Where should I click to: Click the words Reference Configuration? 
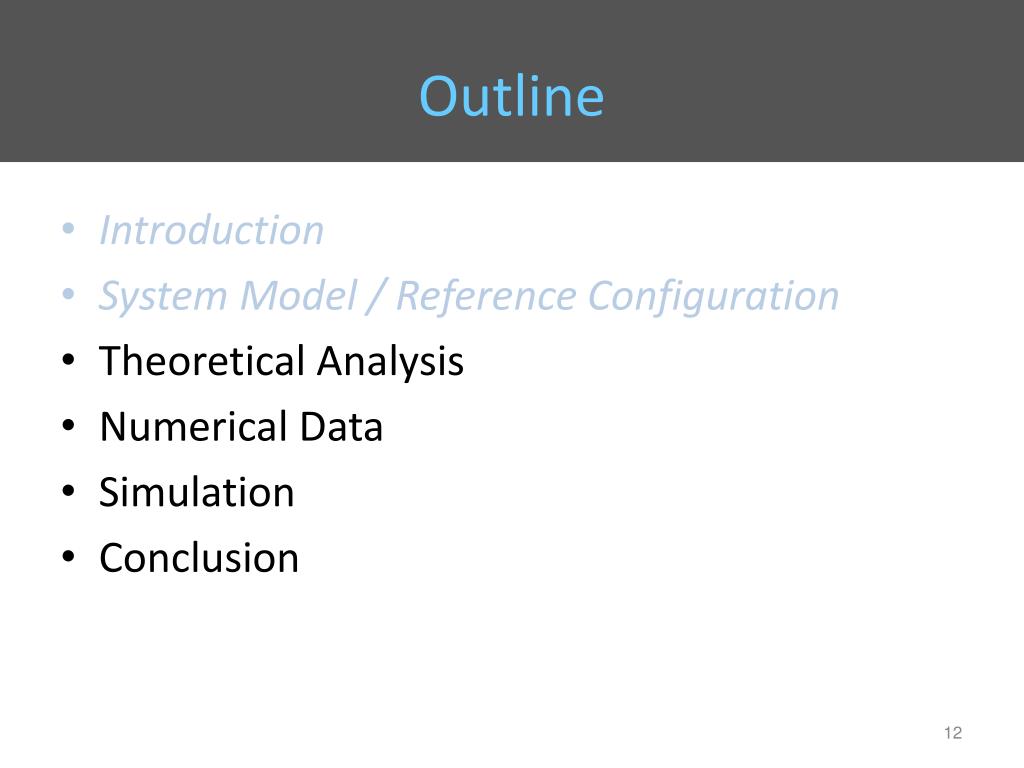click(x=617, y=296)
